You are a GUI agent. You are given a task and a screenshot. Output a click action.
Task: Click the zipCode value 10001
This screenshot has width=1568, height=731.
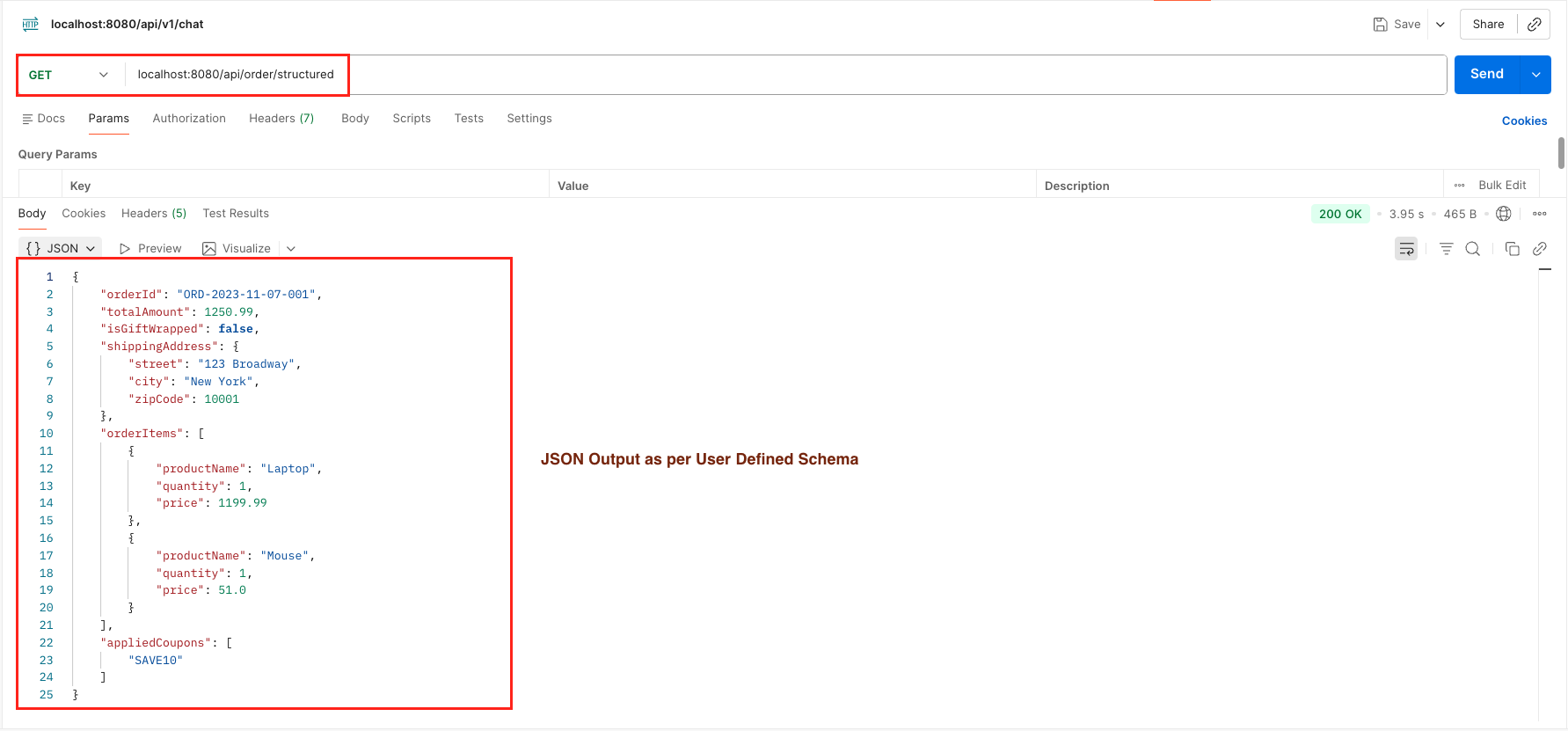pos(222,399)
